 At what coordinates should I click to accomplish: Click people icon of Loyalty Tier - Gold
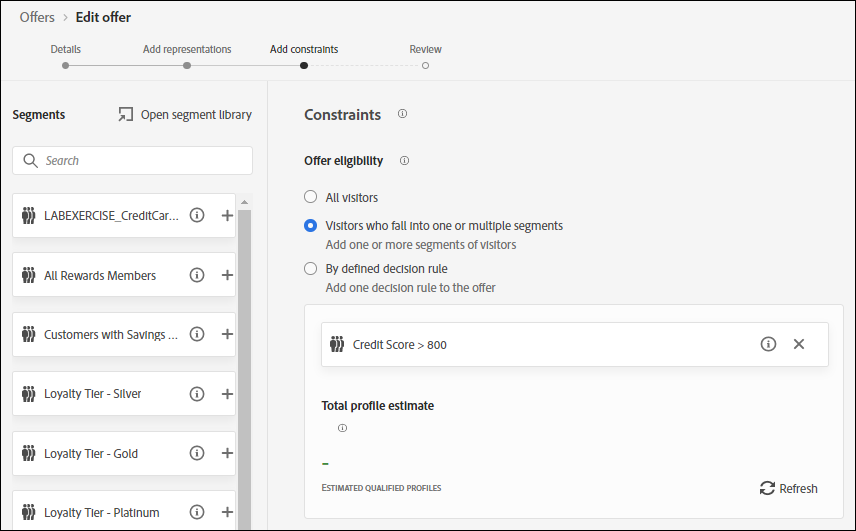point(28,453)
